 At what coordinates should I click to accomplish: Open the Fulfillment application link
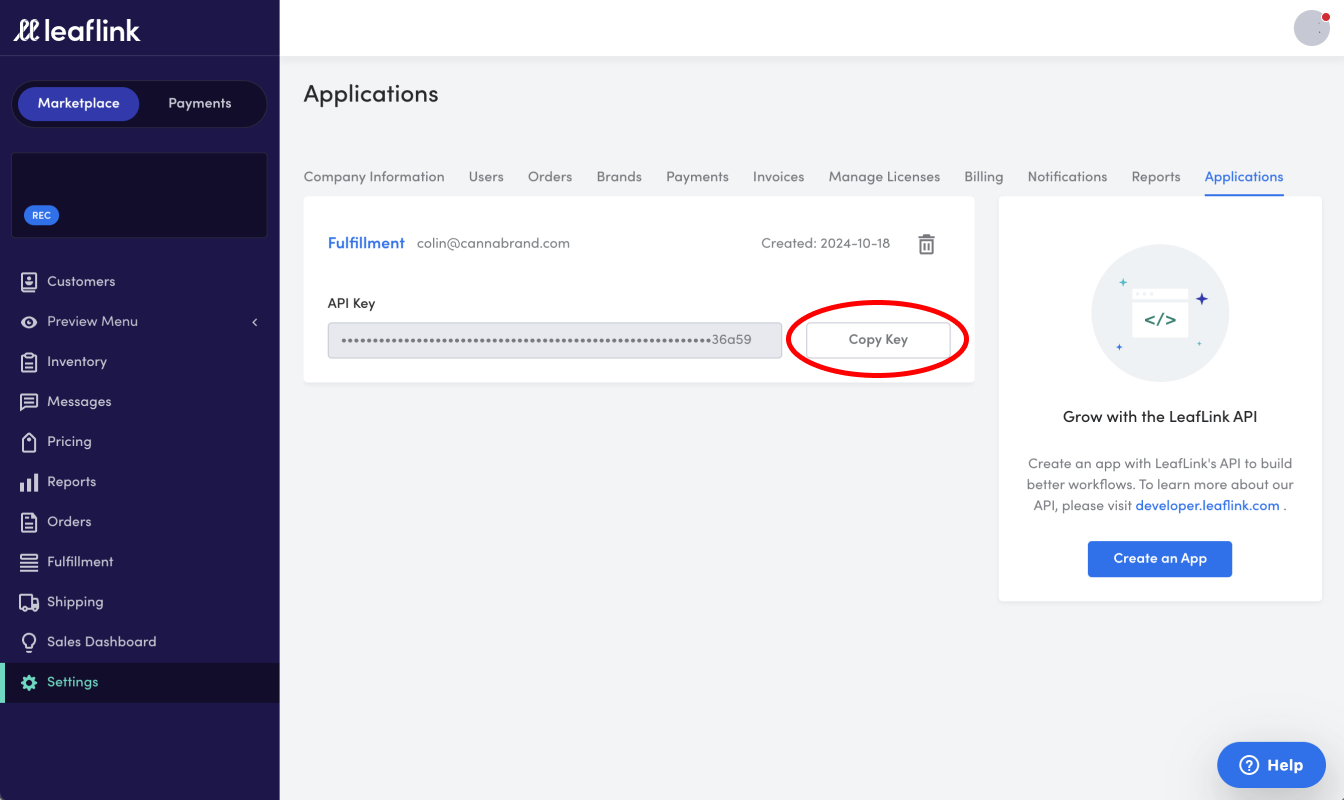[366, 243]
